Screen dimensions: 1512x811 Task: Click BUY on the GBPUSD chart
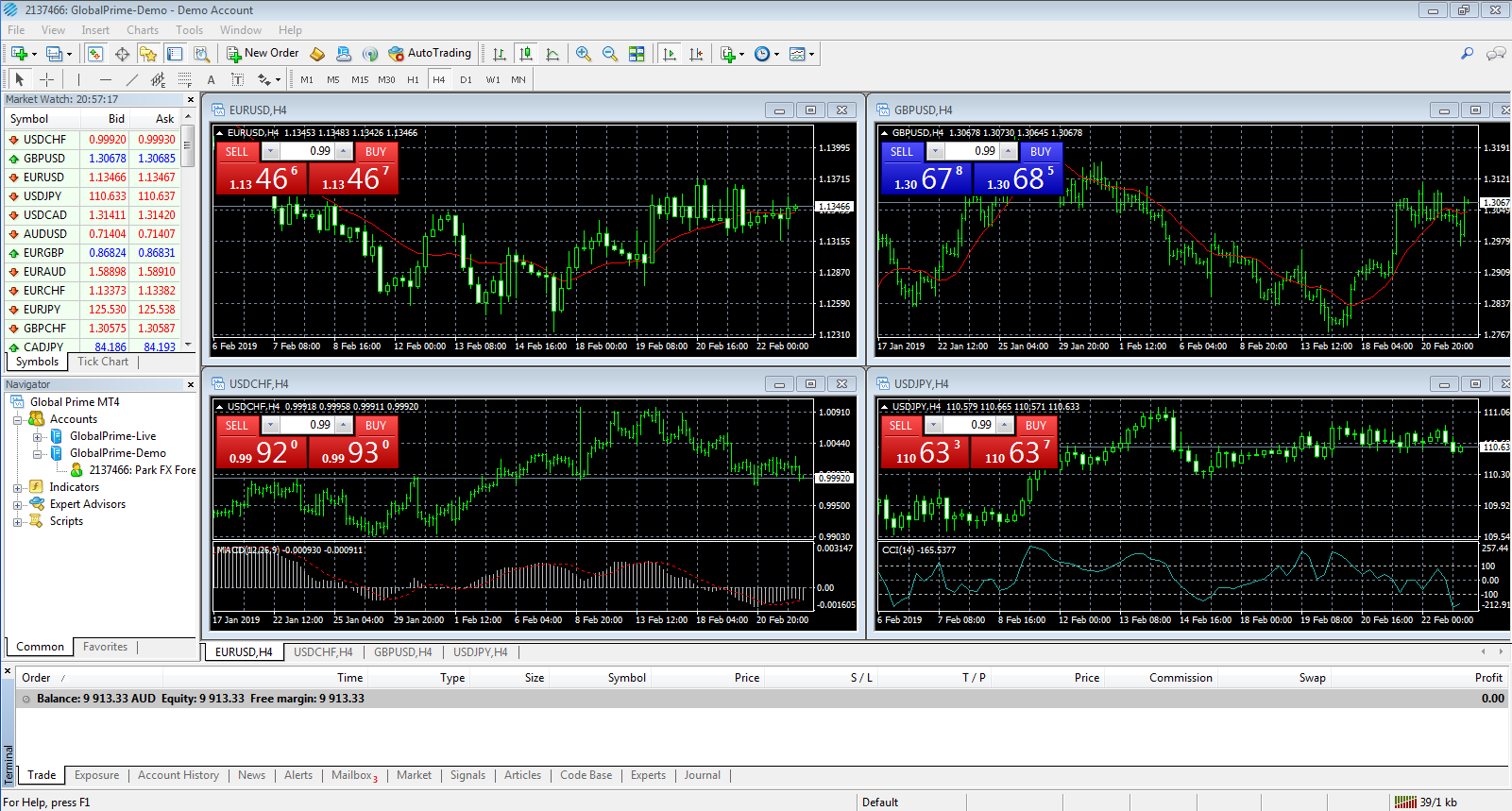(1041, 152)
